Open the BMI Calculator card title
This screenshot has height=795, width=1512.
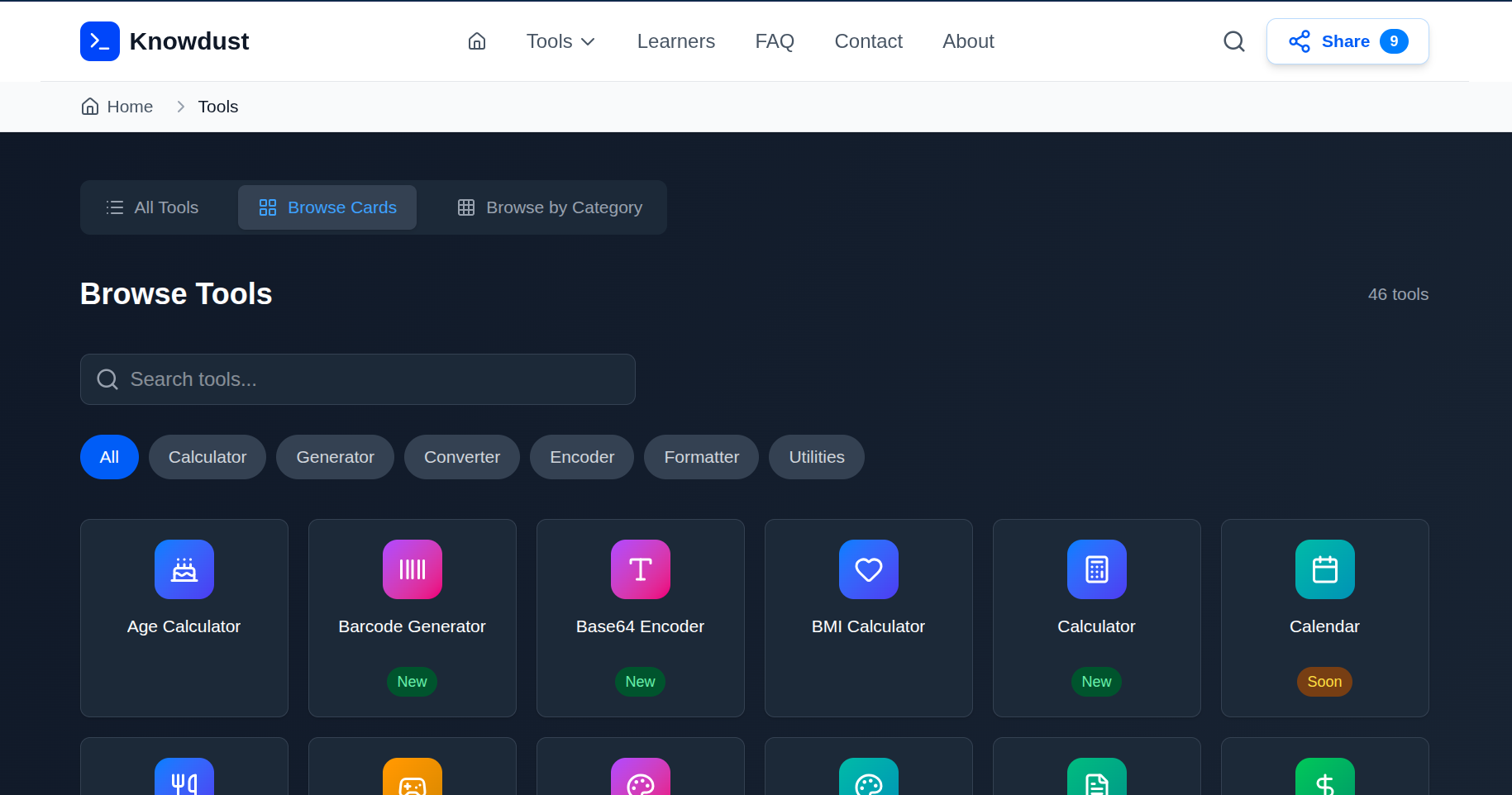869,626
